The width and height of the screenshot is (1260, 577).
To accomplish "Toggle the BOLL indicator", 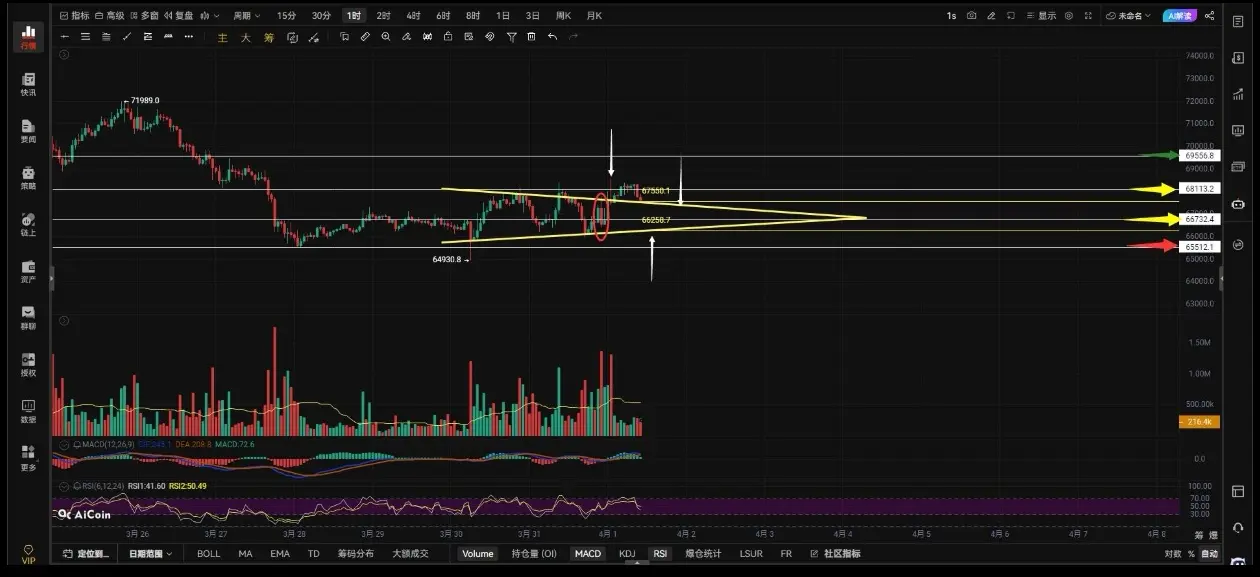I will coord(209,553).
